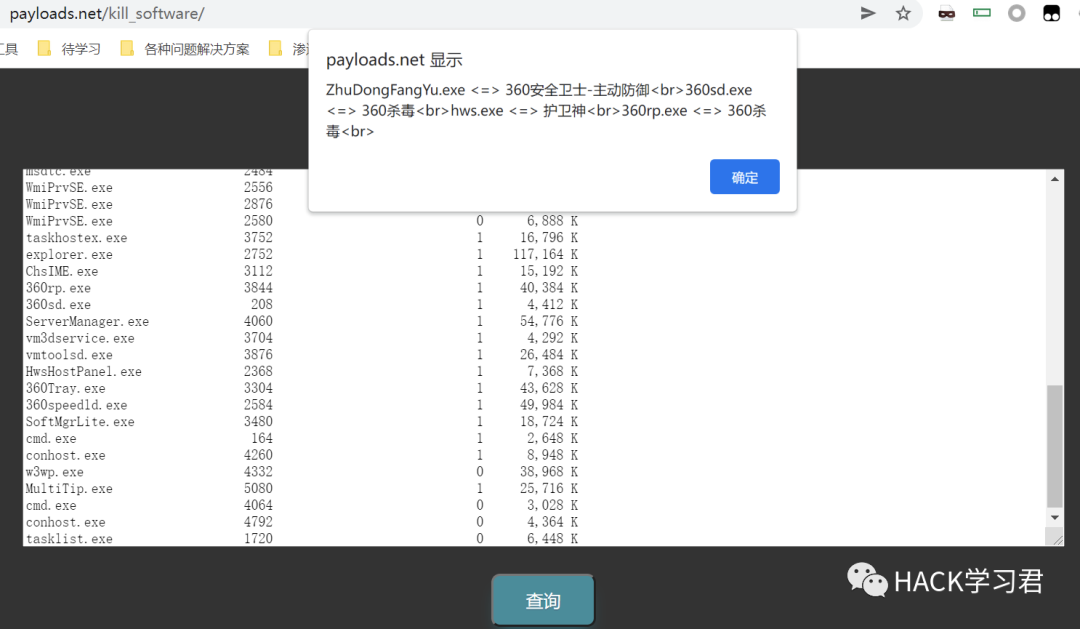Click the alert title payloads.net 显示
Image resolution: width=1080 pixels, height=629 pixels.
tap(394, 60)
